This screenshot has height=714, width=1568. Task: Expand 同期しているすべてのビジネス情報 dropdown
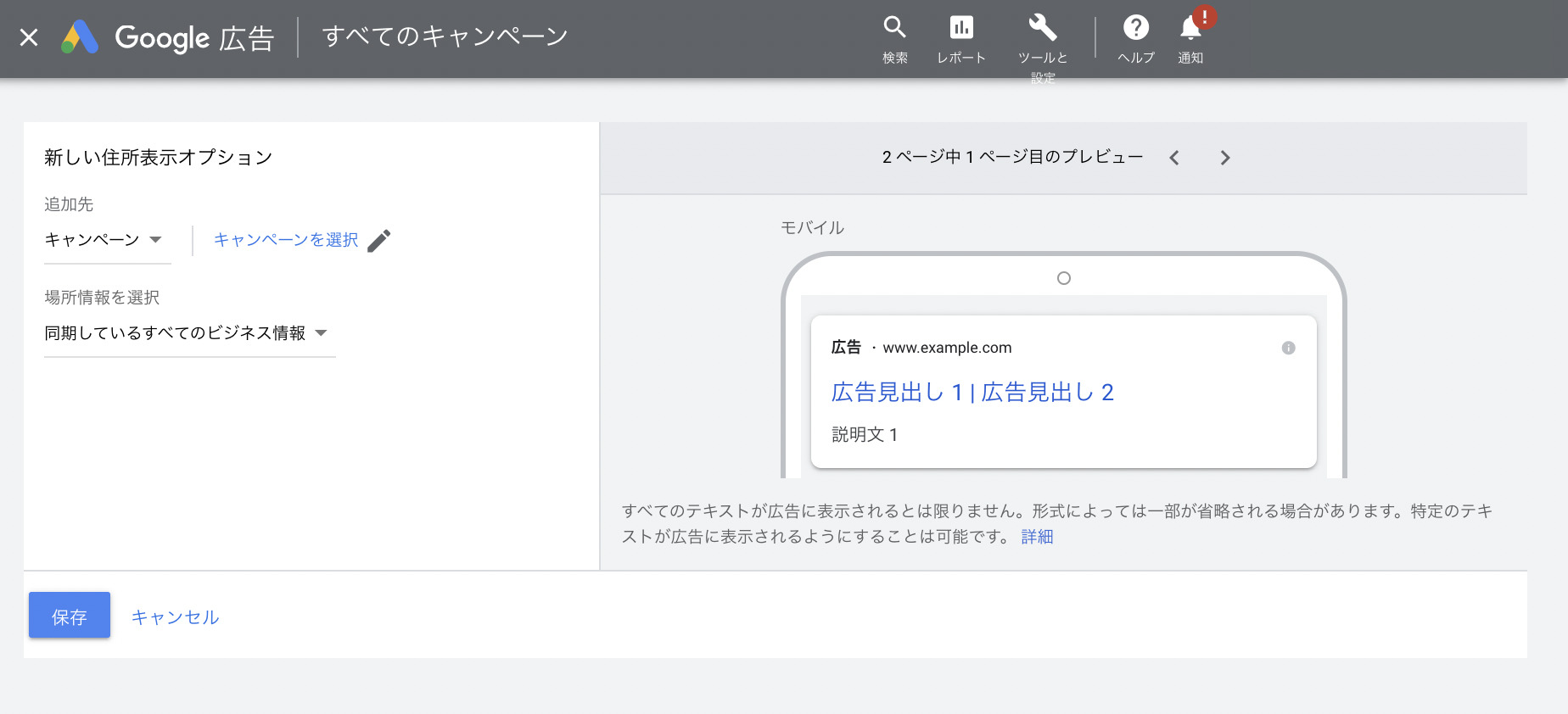click(x=190, y=333)
